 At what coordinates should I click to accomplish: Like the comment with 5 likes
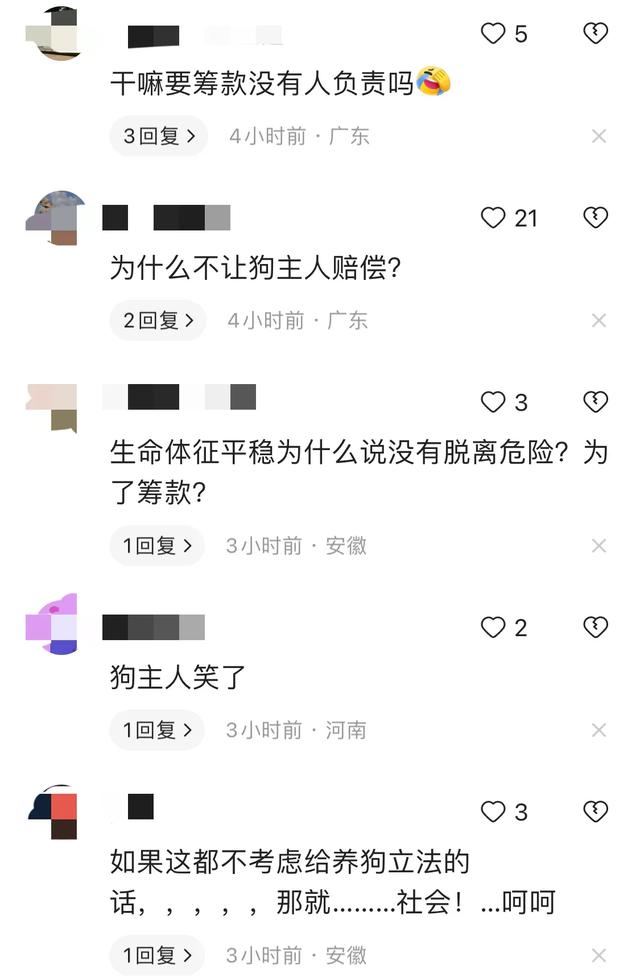pos(493,33)
